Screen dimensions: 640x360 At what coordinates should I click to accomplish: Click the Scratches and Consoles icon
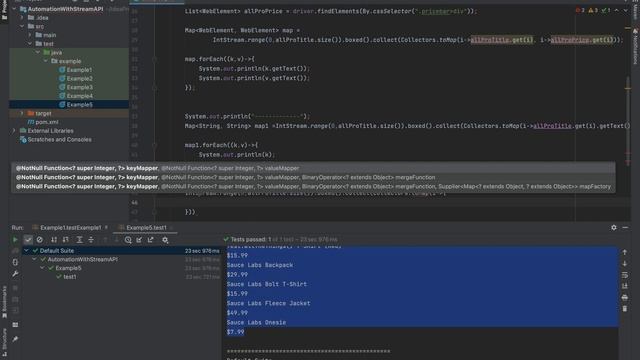click(x=23, y=140)
